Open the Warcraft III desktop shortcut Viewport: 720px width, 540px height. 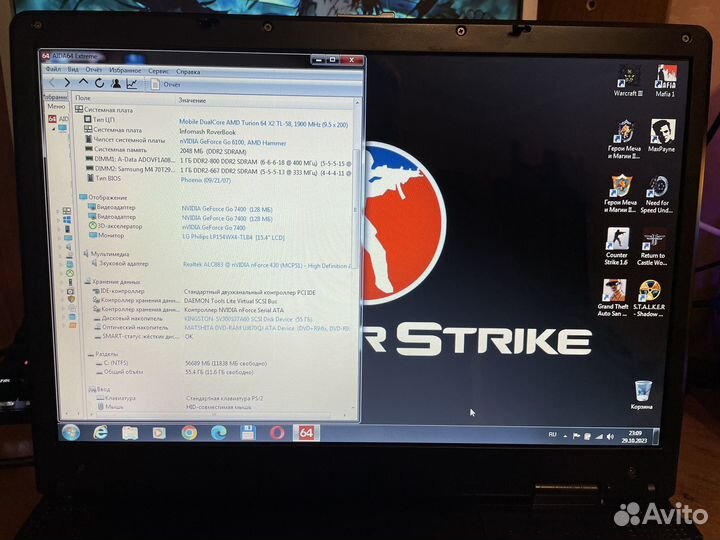point(628,81)
